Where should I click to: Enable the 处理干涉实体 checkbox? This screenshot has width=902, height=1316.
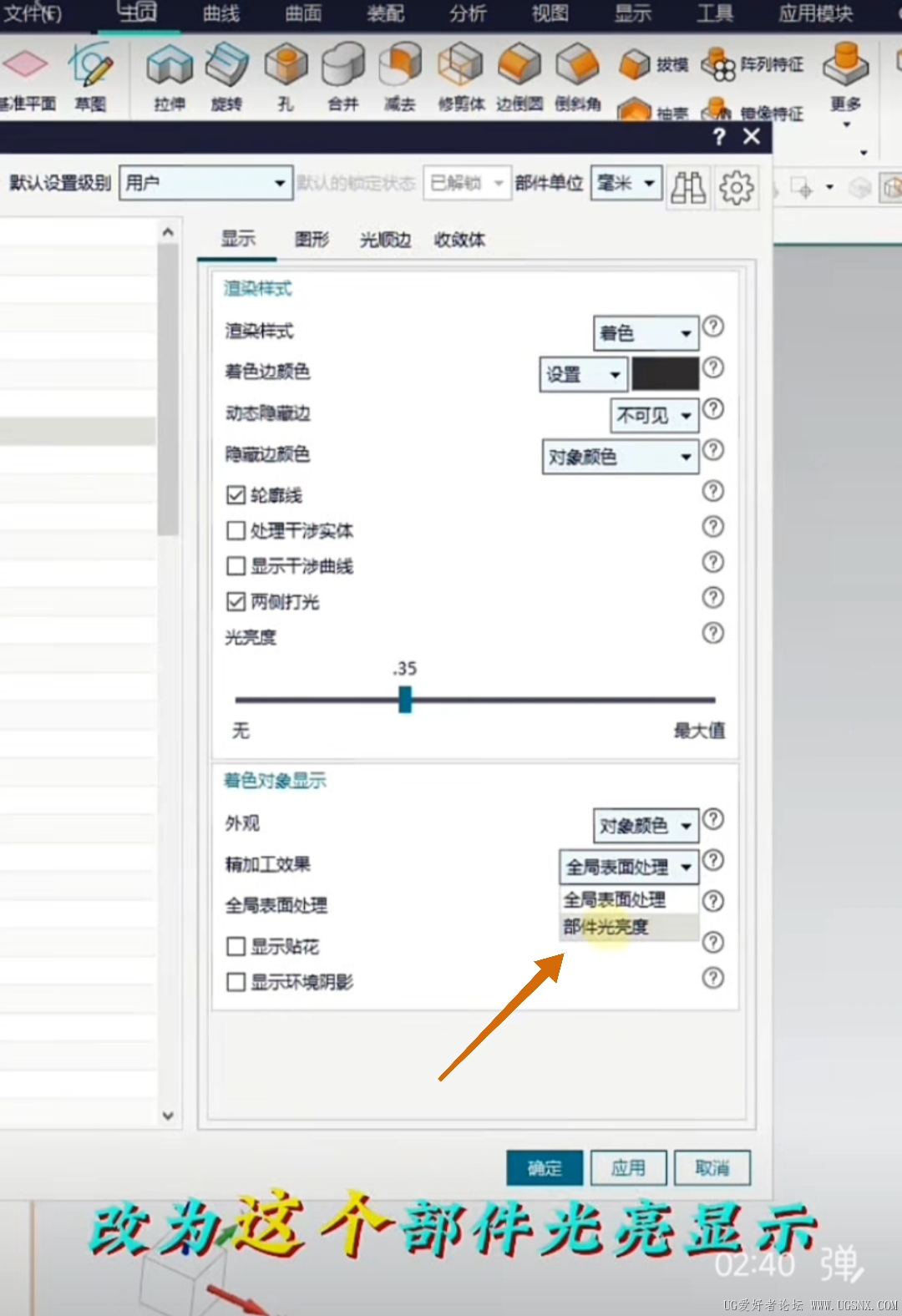tap(236, 531)
